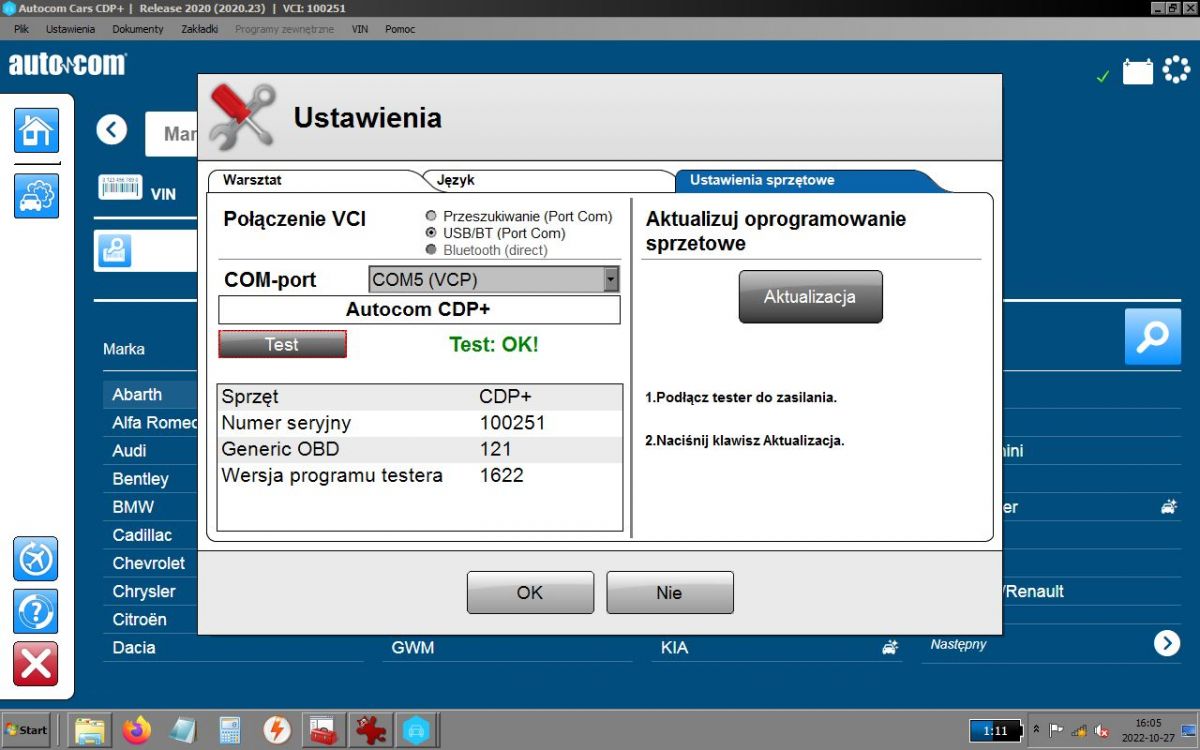Confirm settings with OK button
Image resolution: width=1200 pixels, height=750 pixels.
530,593
